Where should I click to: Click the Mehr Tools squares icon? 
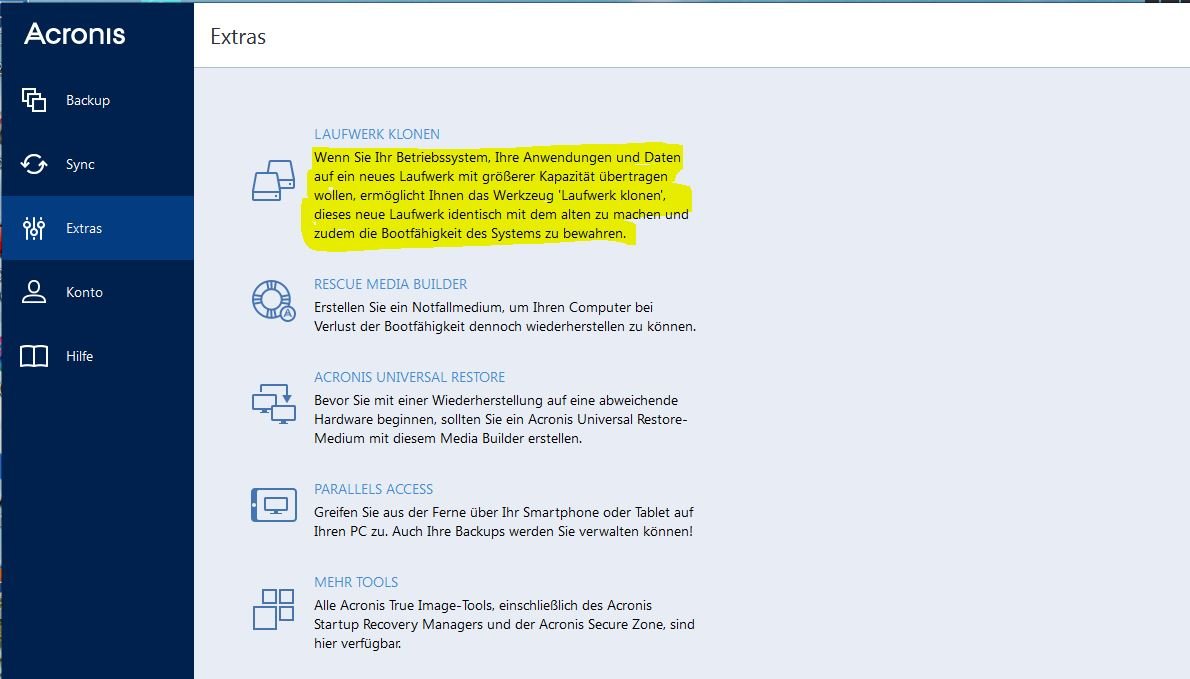273,609
